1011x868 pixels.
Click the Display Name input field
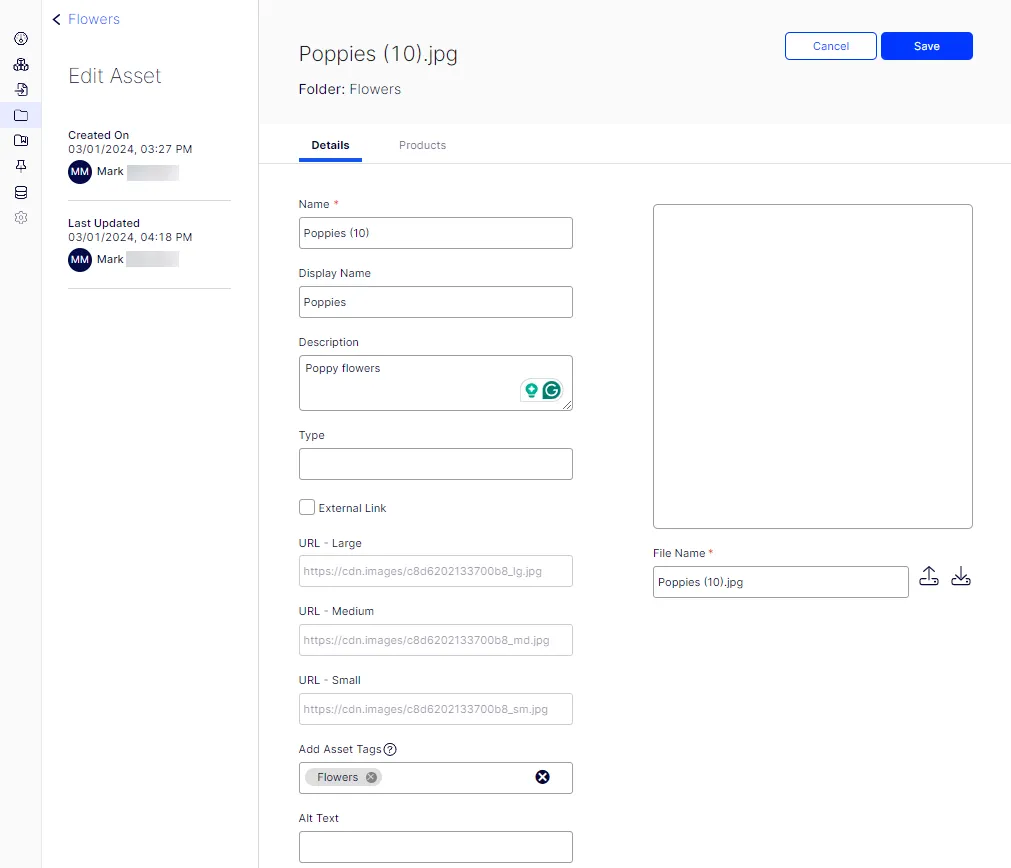point(436,302)
